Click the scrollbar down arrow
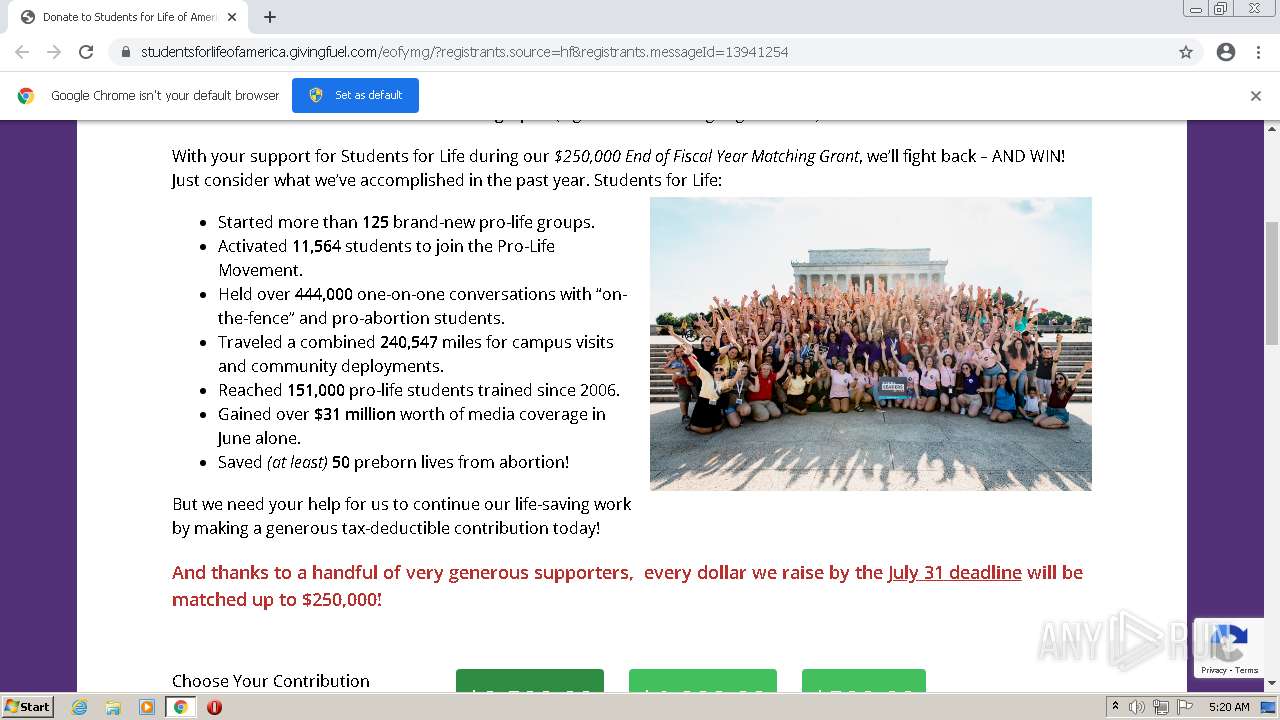 [x=1272, y=683]
